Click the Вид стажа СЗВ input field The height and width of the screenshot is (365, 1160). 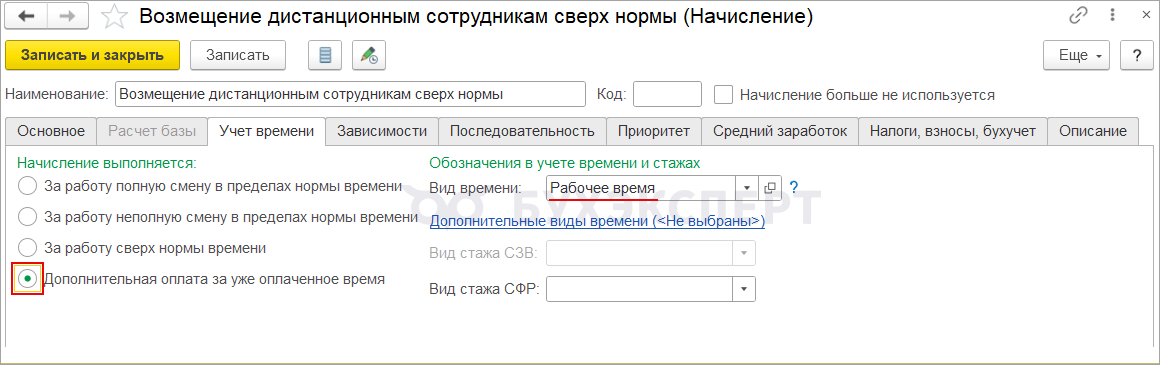coord(639,252)
